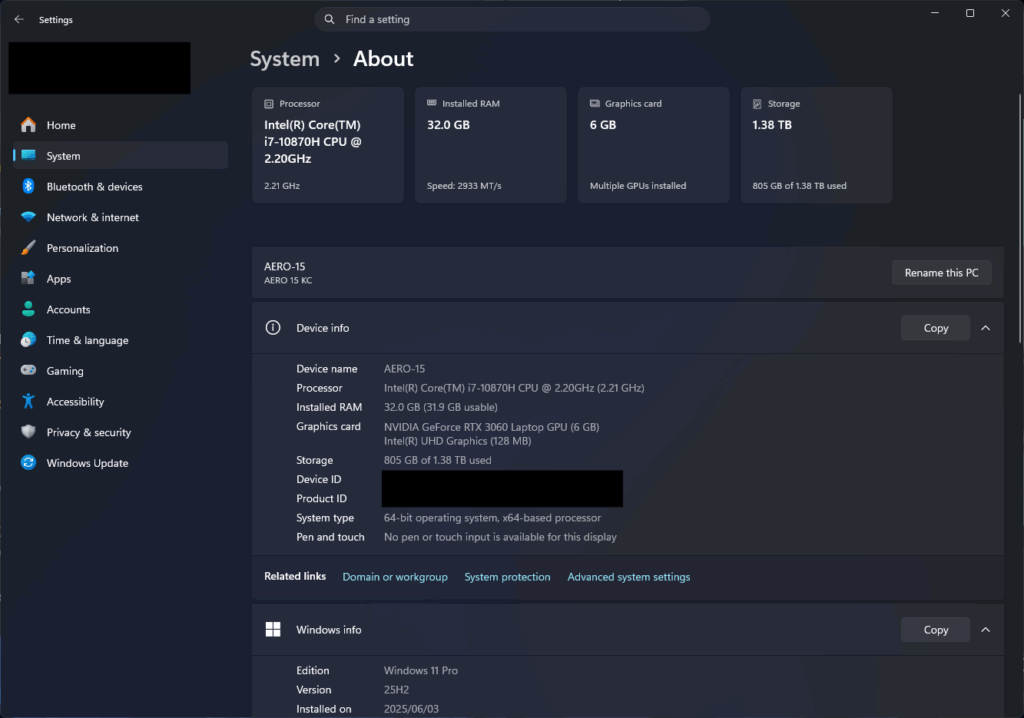
Task: Click the 64-bit operating system text
Action: coord(492,517)
